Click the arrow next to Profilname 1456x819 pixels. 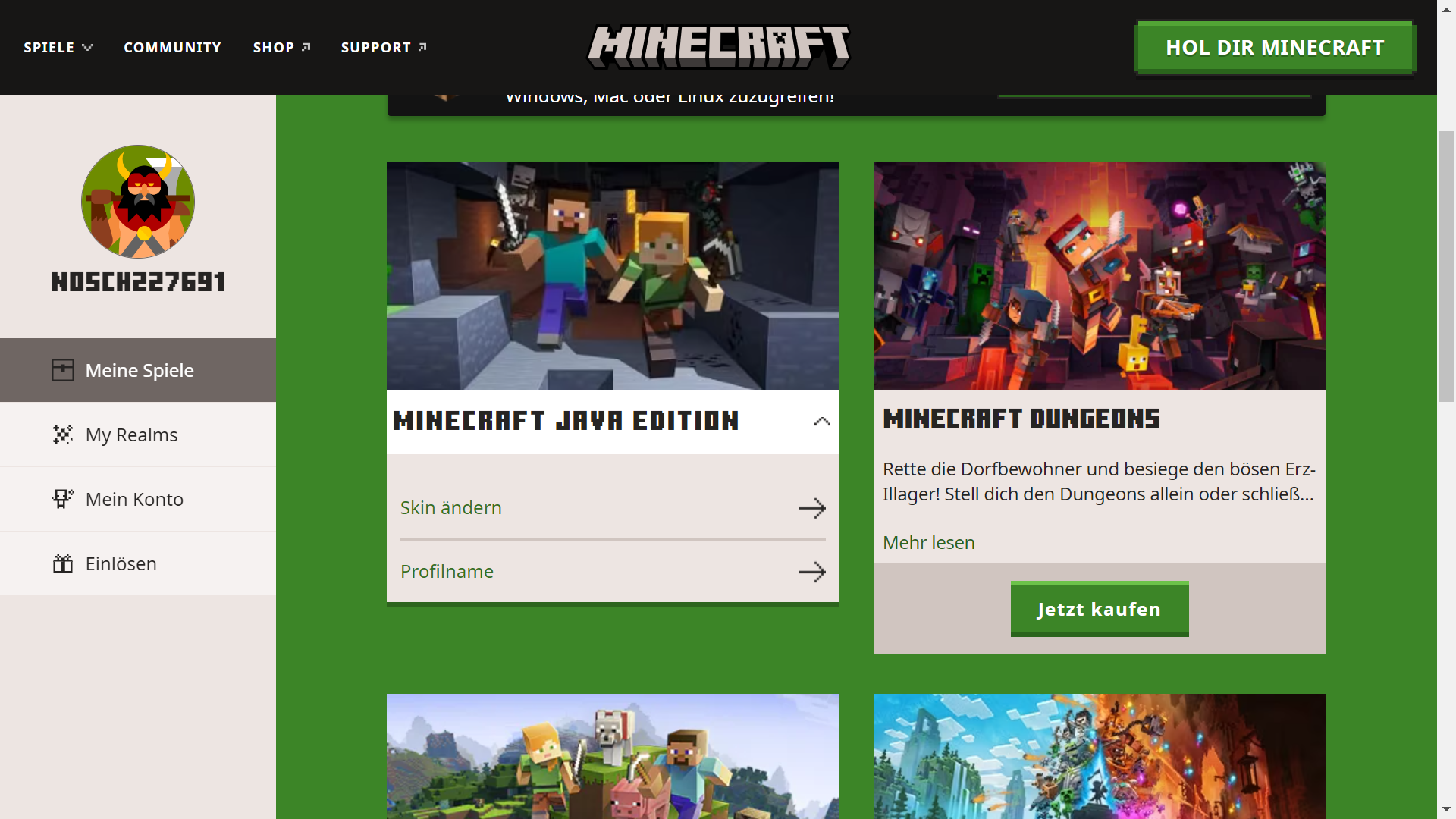[812, 572]
